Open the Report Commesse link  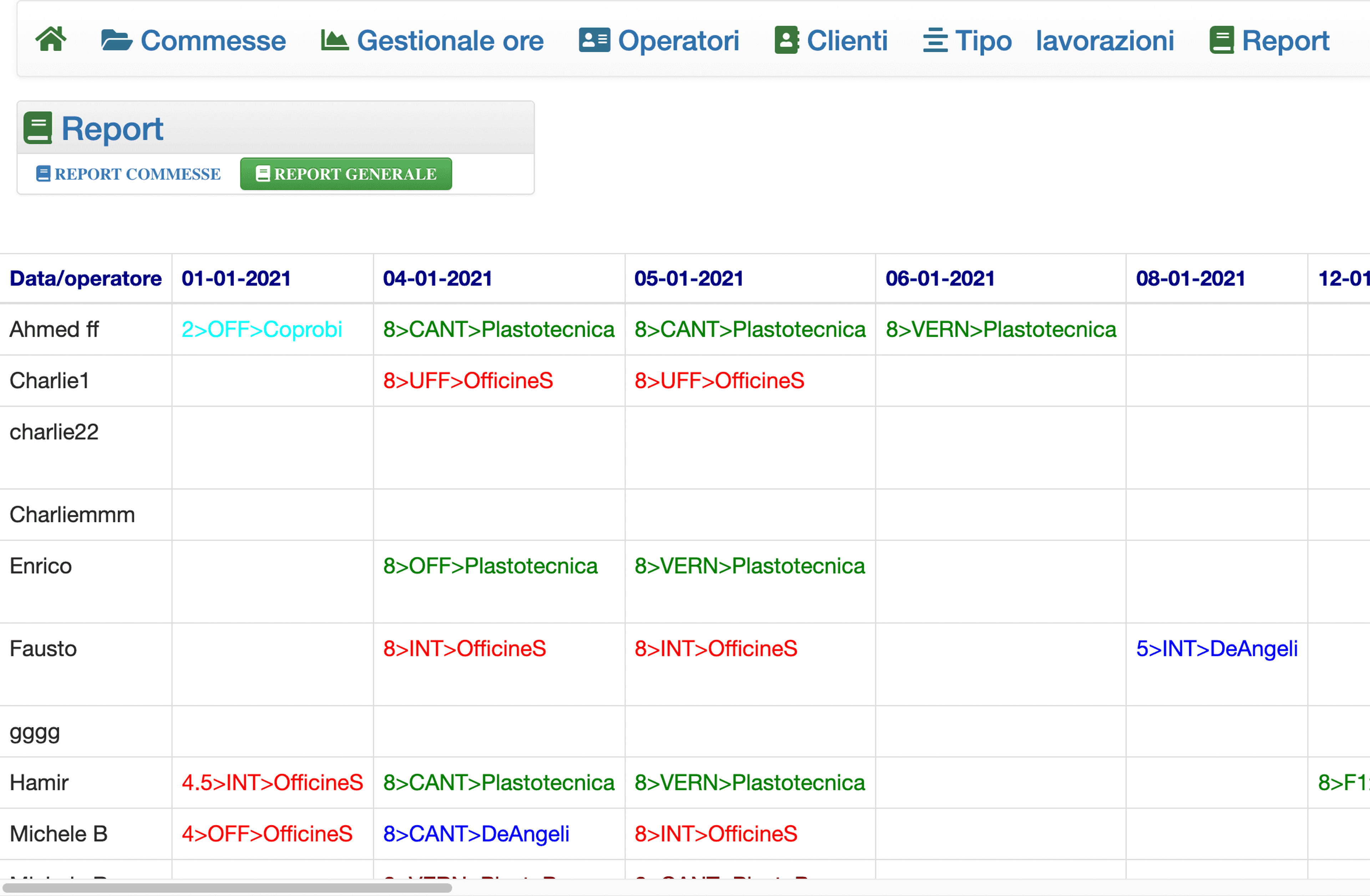tap(128, 173)
